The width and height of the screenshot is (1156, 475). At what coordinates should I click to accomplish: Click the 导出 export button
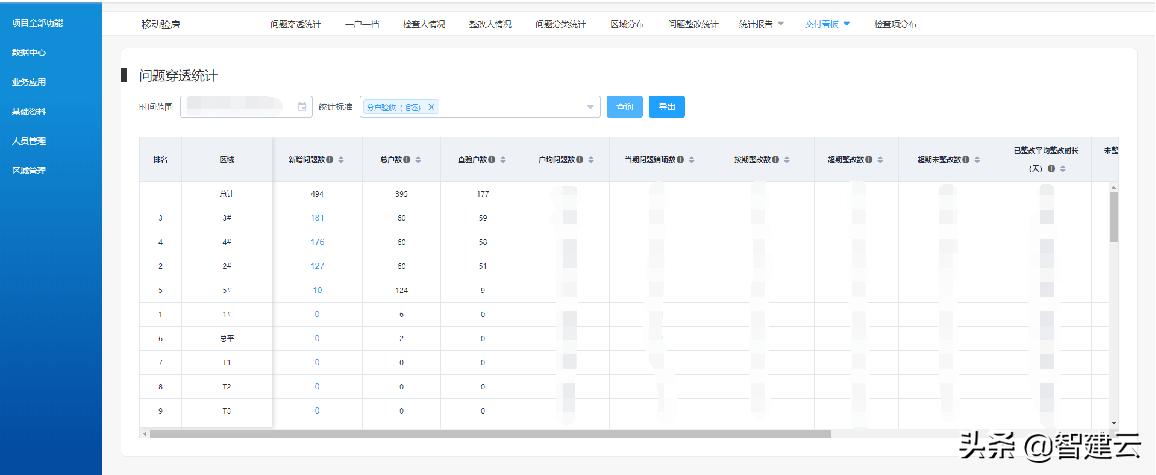[x=666, y=107]
